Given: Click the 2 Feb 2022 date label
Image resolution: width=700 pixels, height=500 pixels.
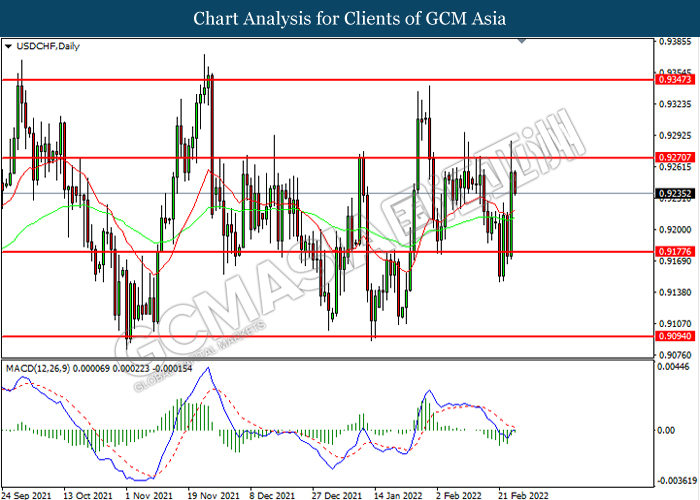Looking at the screenshot, I should (x=459, y=495).
